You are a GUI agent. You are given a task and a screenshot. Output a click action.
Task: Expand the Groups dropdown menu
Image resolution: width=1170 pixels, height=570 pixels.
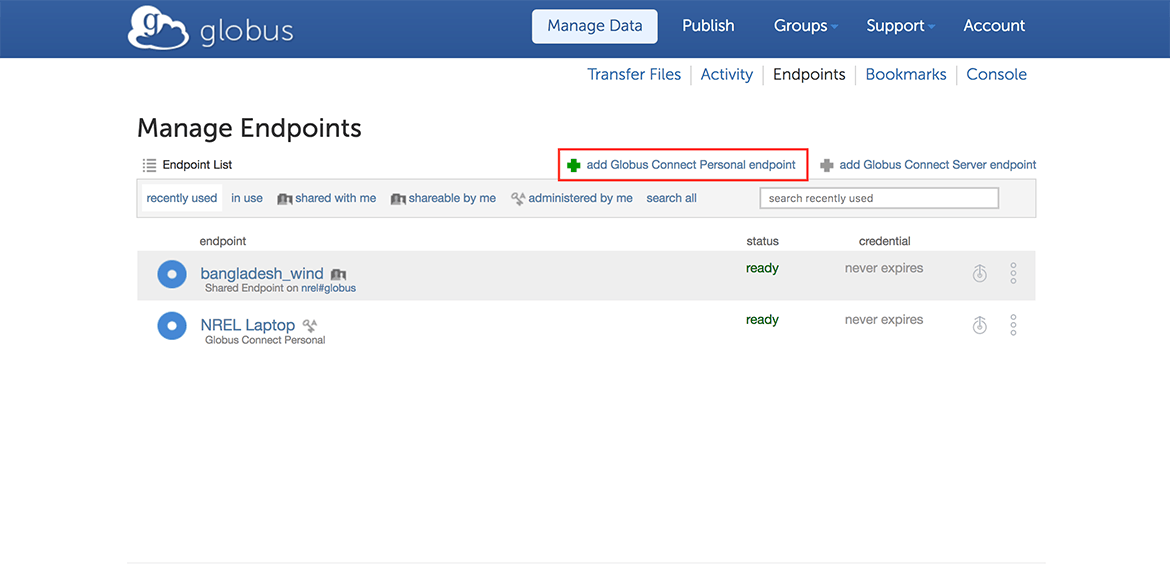coord(806,26)
